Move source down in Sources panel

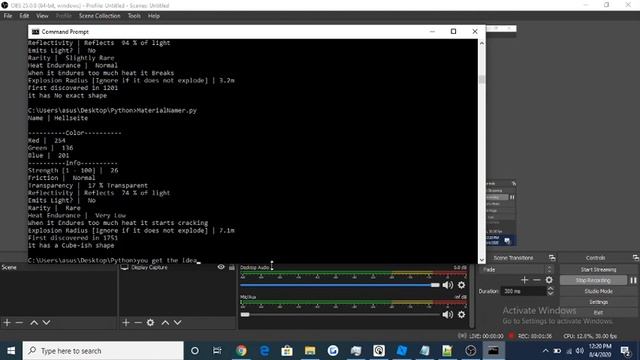(x=178, y=322)
